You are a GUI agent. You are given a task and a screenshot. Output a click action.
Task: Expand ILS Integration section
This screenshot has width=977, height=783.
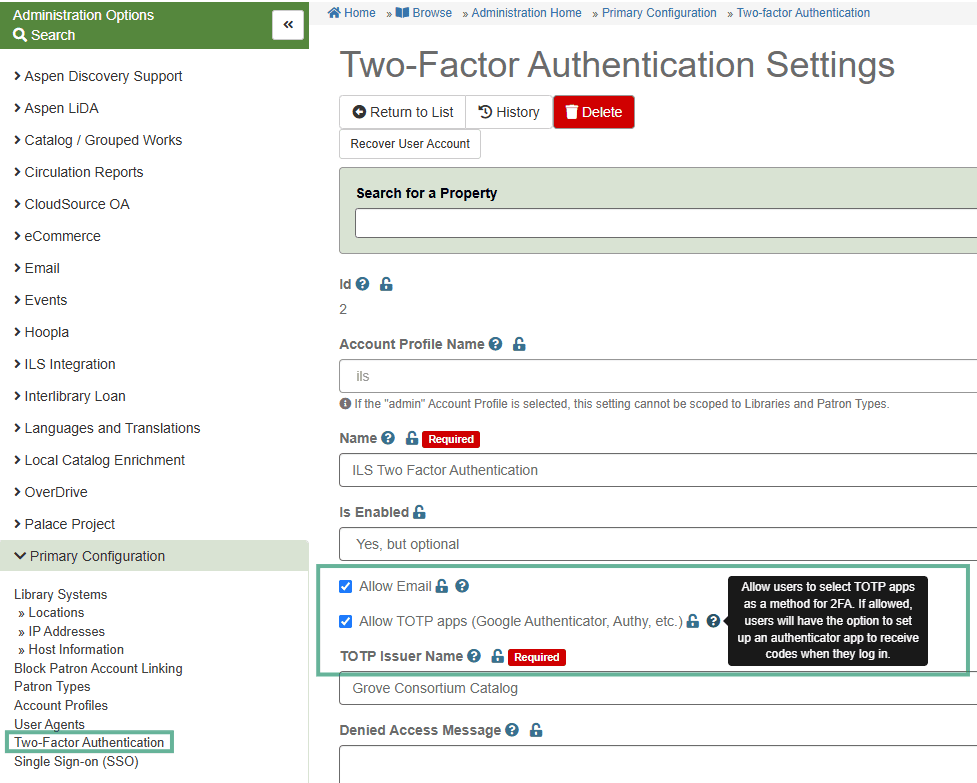point(65,364)
